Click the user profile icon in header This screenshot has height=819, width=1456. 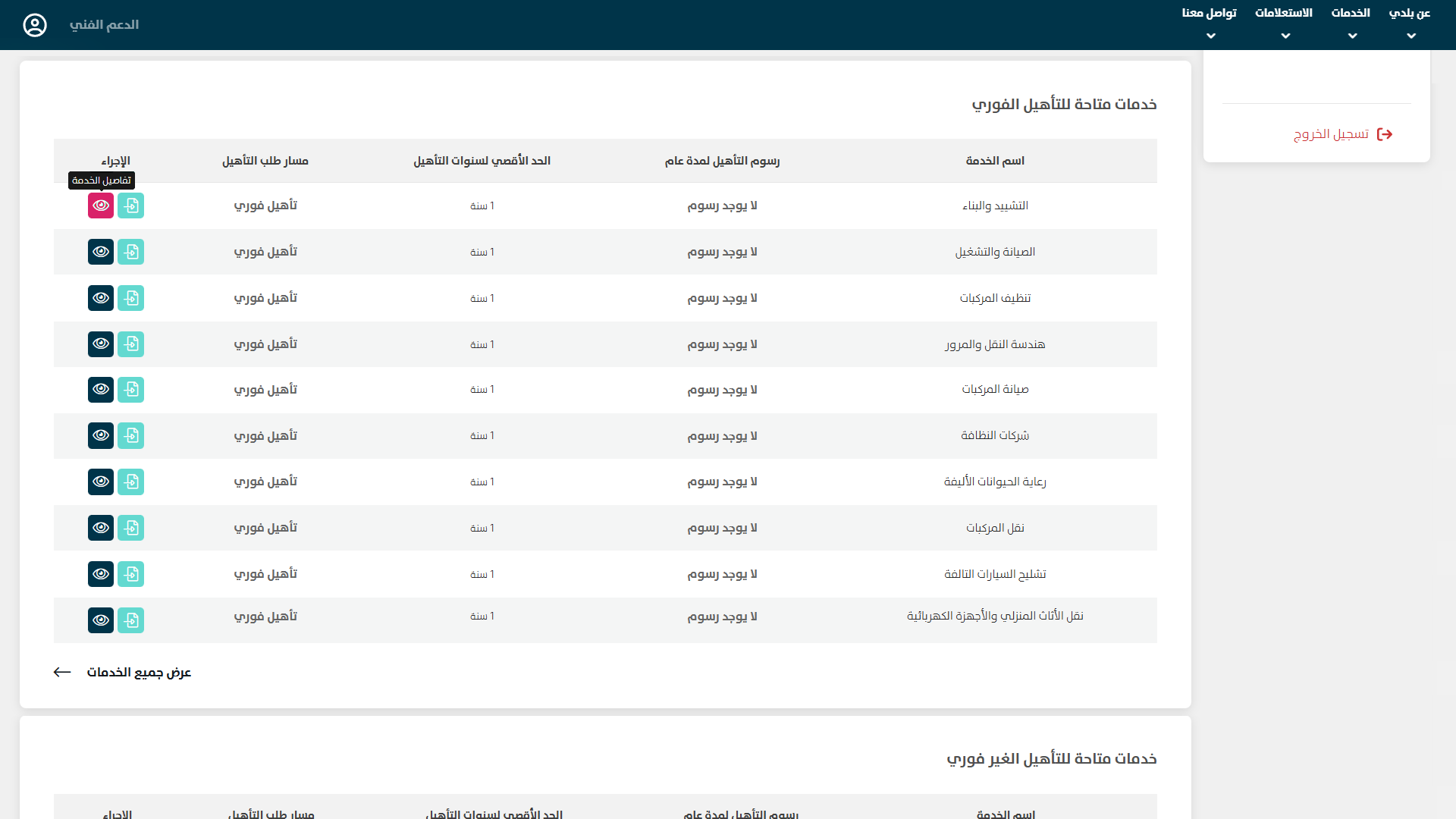[x=35, y=25]
